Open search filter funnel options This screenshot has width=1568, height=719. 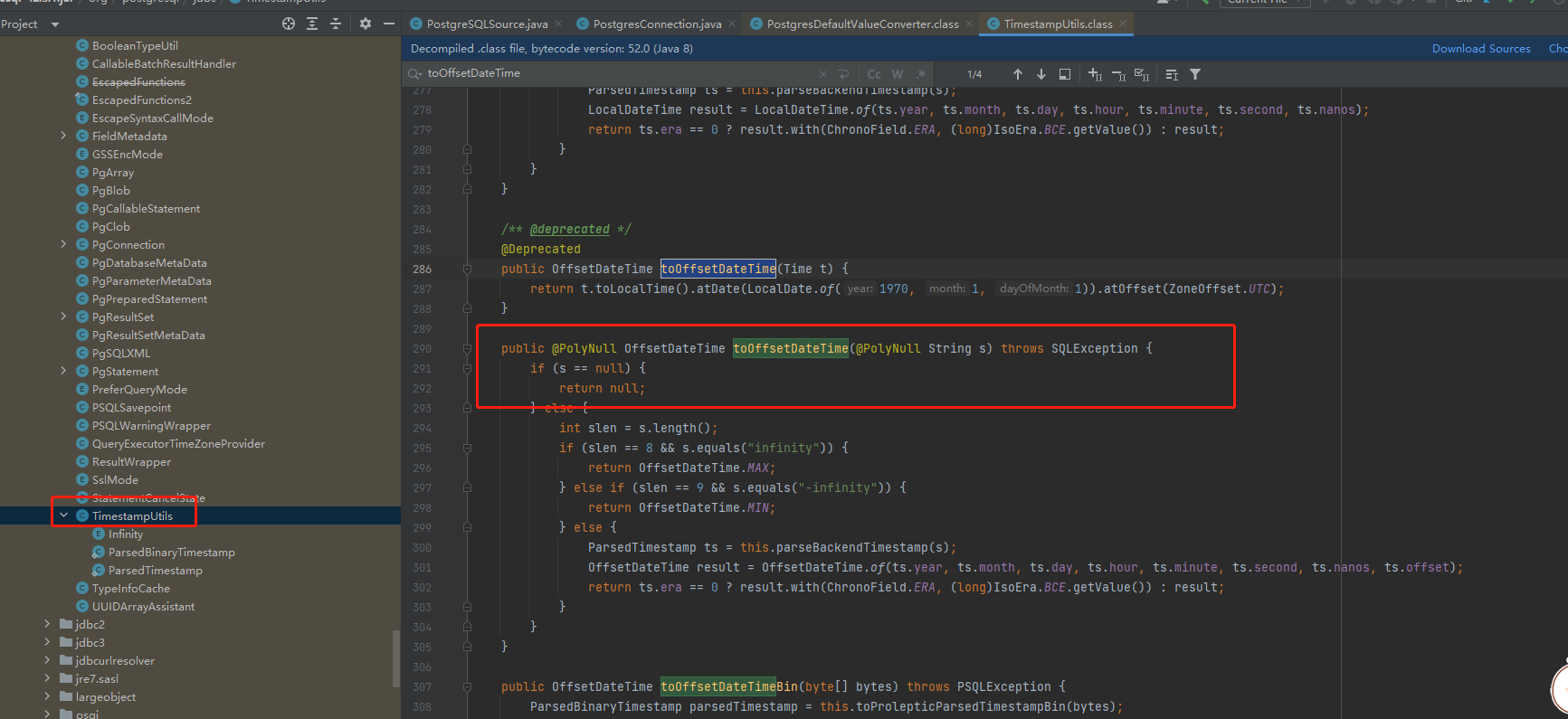tap(1195, 74)
